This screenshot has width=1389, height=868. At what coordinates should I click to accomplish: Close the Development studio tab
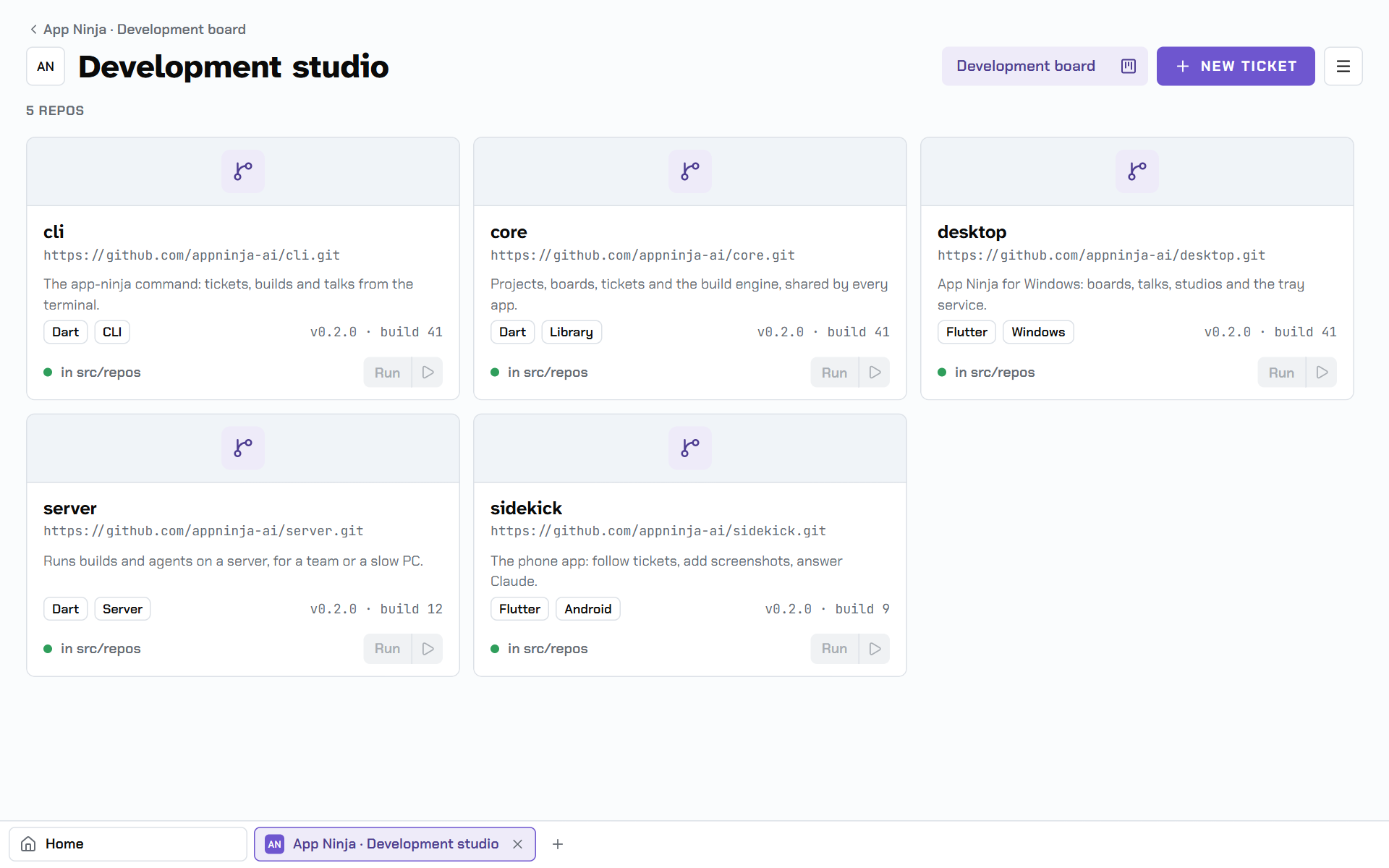[517, 844]
